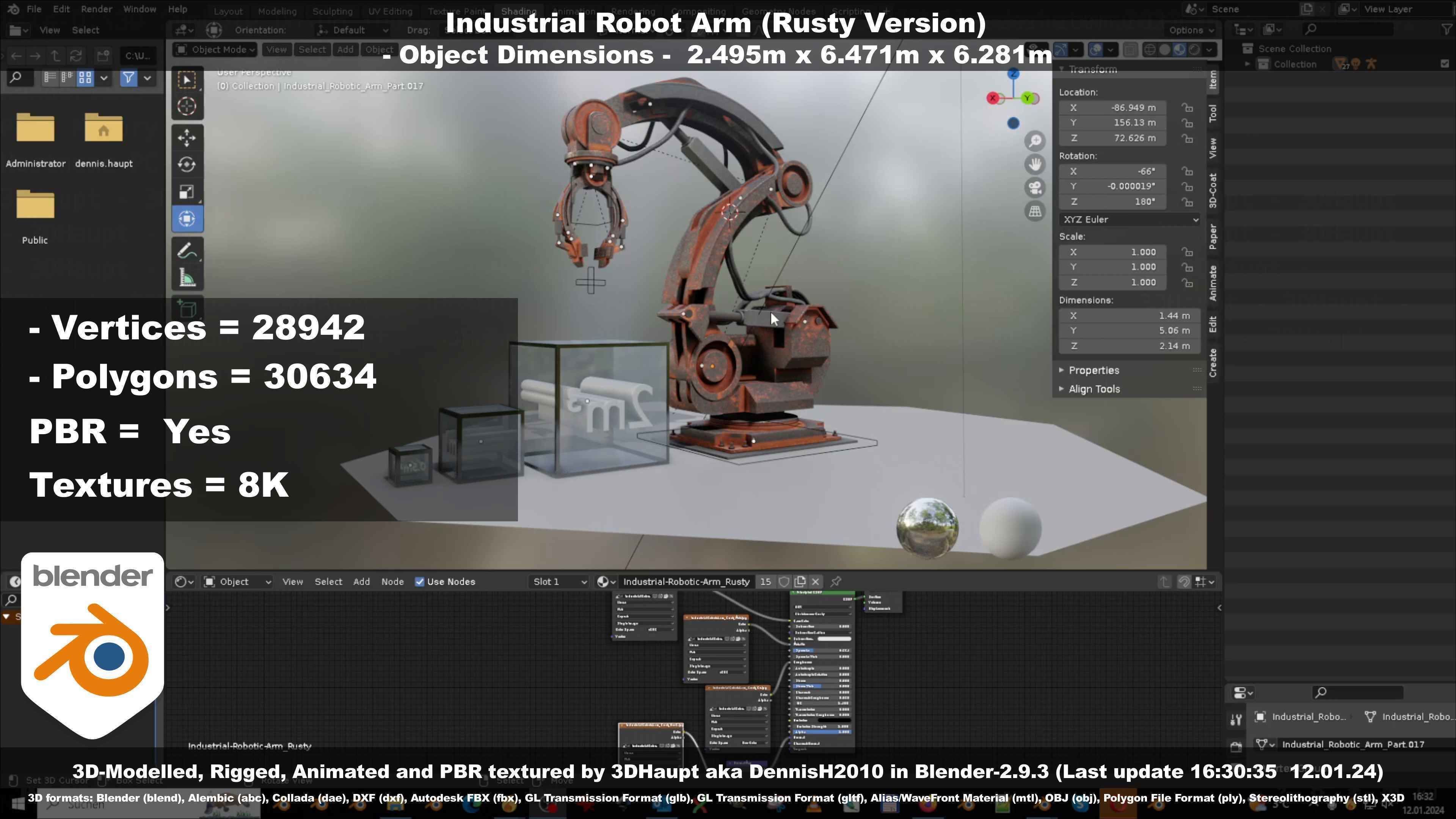
Task: Select the Annotate pencil tool
Action: [187, 250]
